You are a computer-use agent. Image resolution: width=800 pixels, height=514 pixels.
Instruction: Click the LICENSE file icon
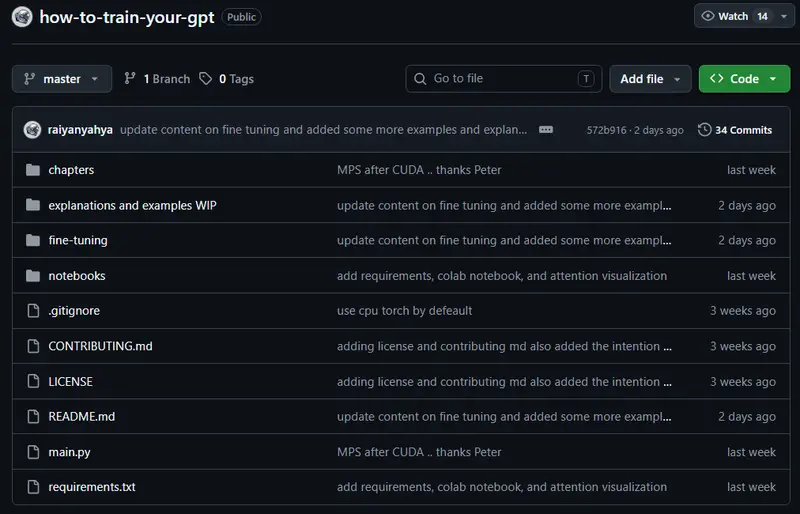tap(33, 381)
